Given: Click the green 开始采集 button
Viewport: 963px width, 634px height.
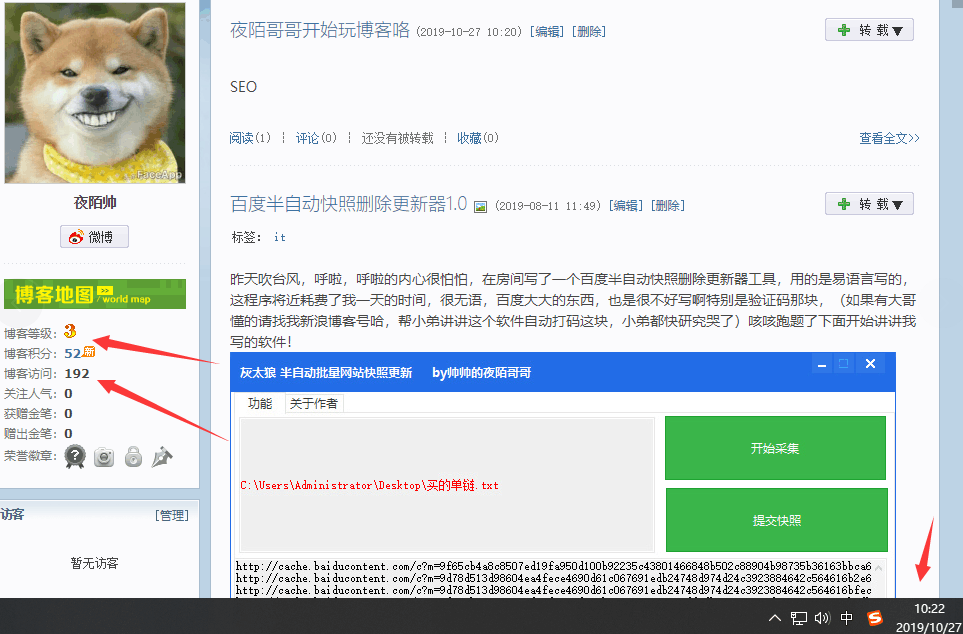Looking at the screenshot, I should pyautogui.click(x=775, y=449).
